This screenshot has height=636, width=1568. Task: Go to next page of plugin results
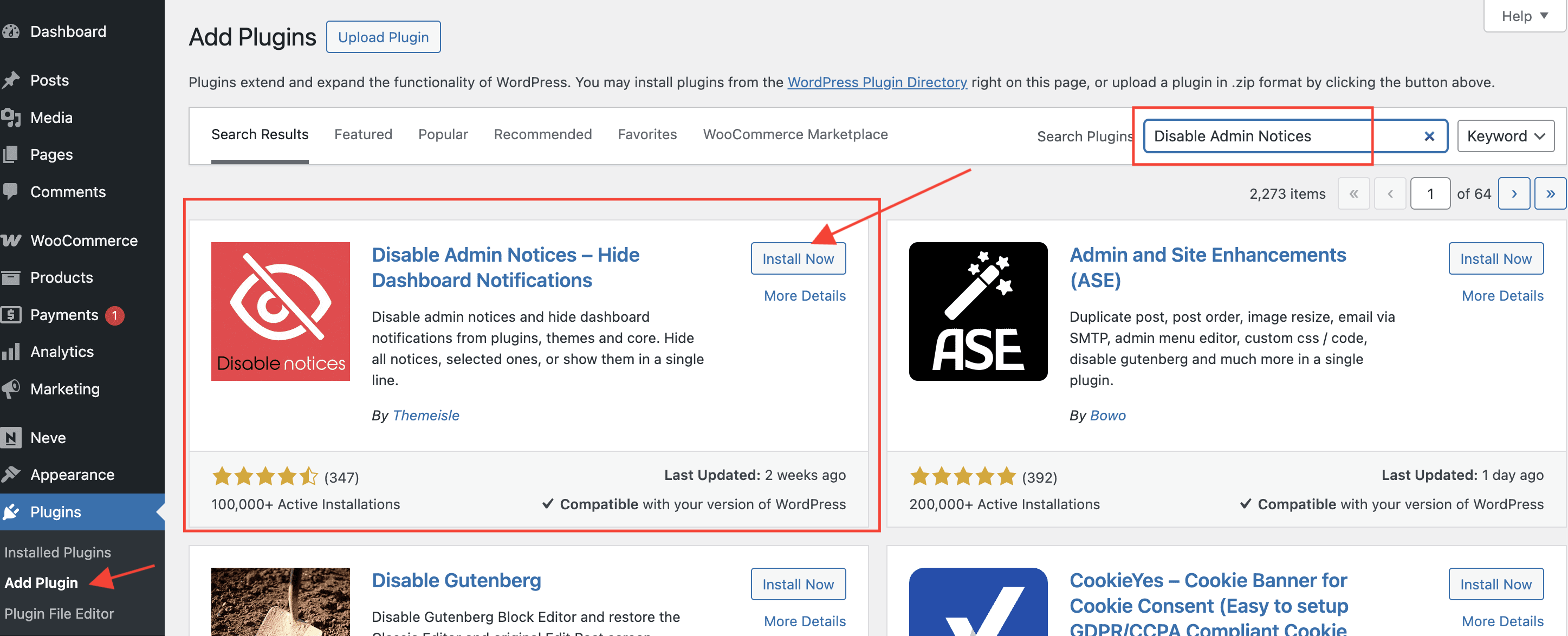point(1513,194)
